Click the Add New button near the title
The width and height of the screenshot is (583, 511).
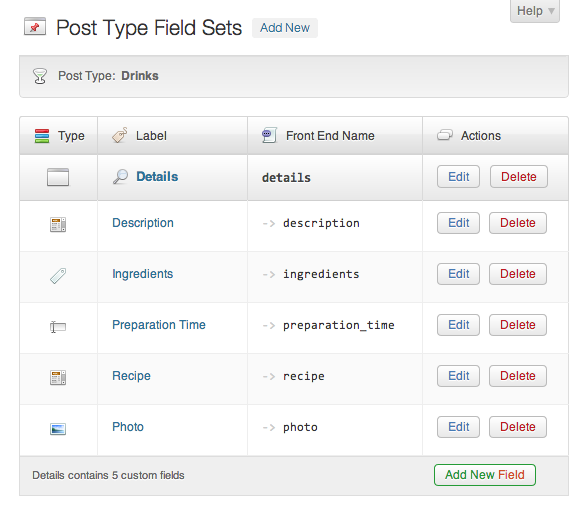point(285,28)
